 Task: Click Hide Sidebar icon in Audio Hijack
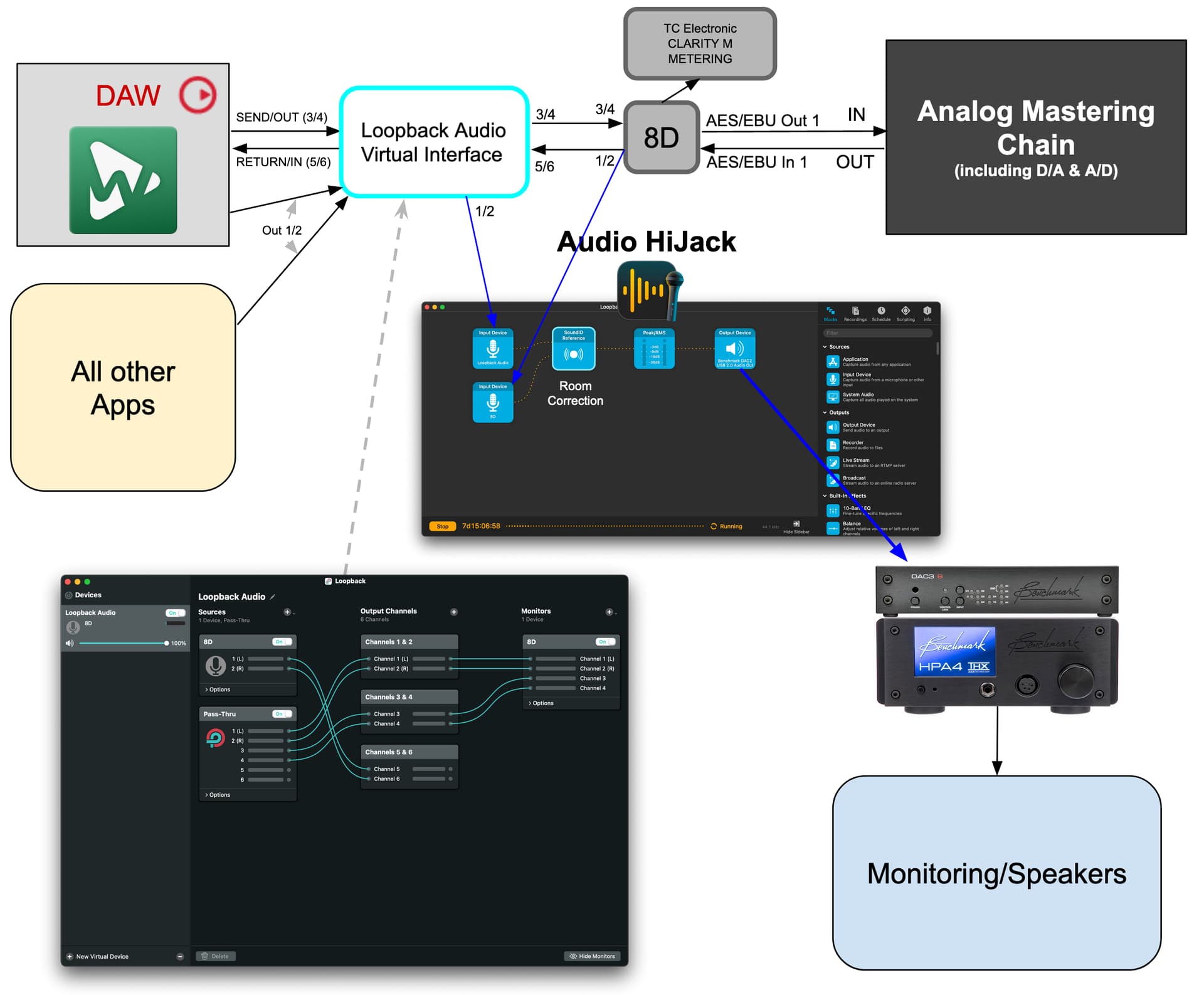click(796, 524)
